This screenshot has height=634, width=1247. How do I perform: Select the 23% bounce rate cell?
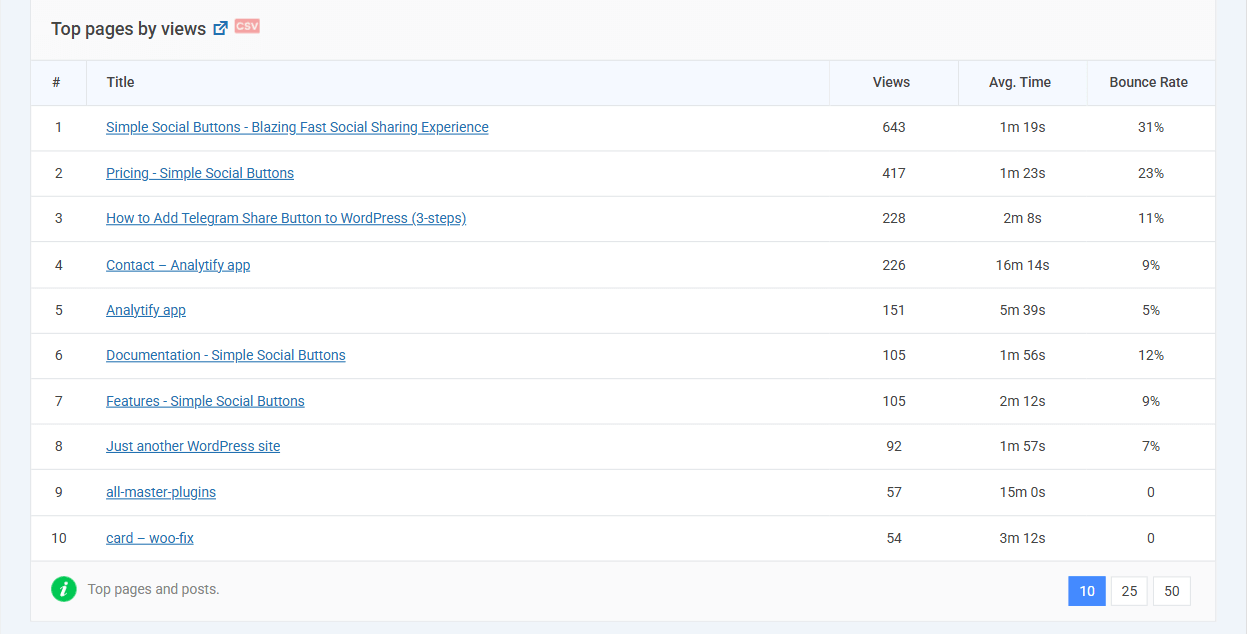coord(1151,174)
